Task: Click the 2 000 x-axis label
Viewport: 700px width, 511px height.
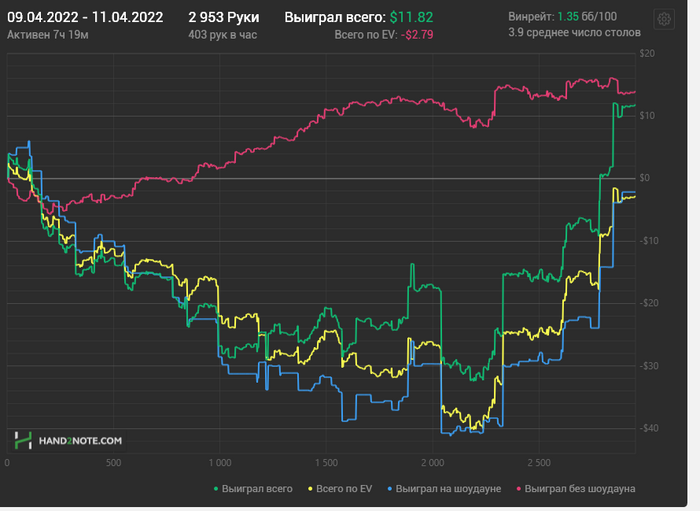Action: pos(433,463)
